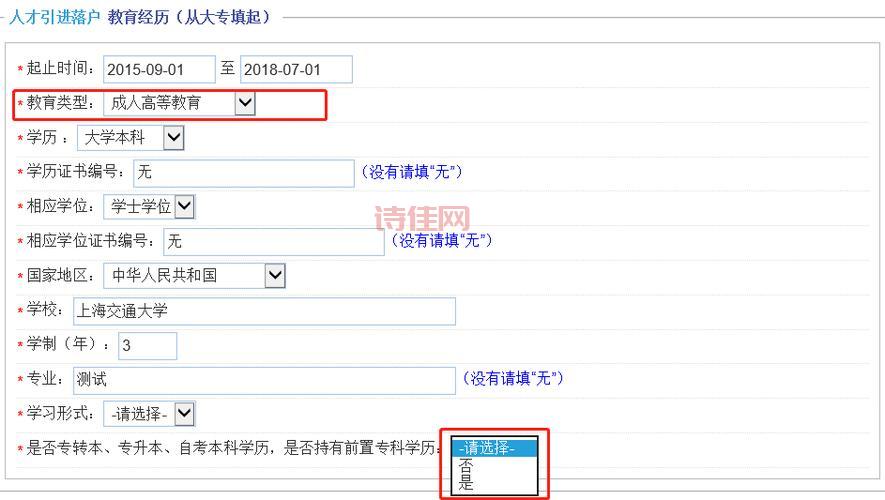This screenshot has height=500, width=885.
Task: Click the start date field 2015-09-01
Action: (159, 69)
